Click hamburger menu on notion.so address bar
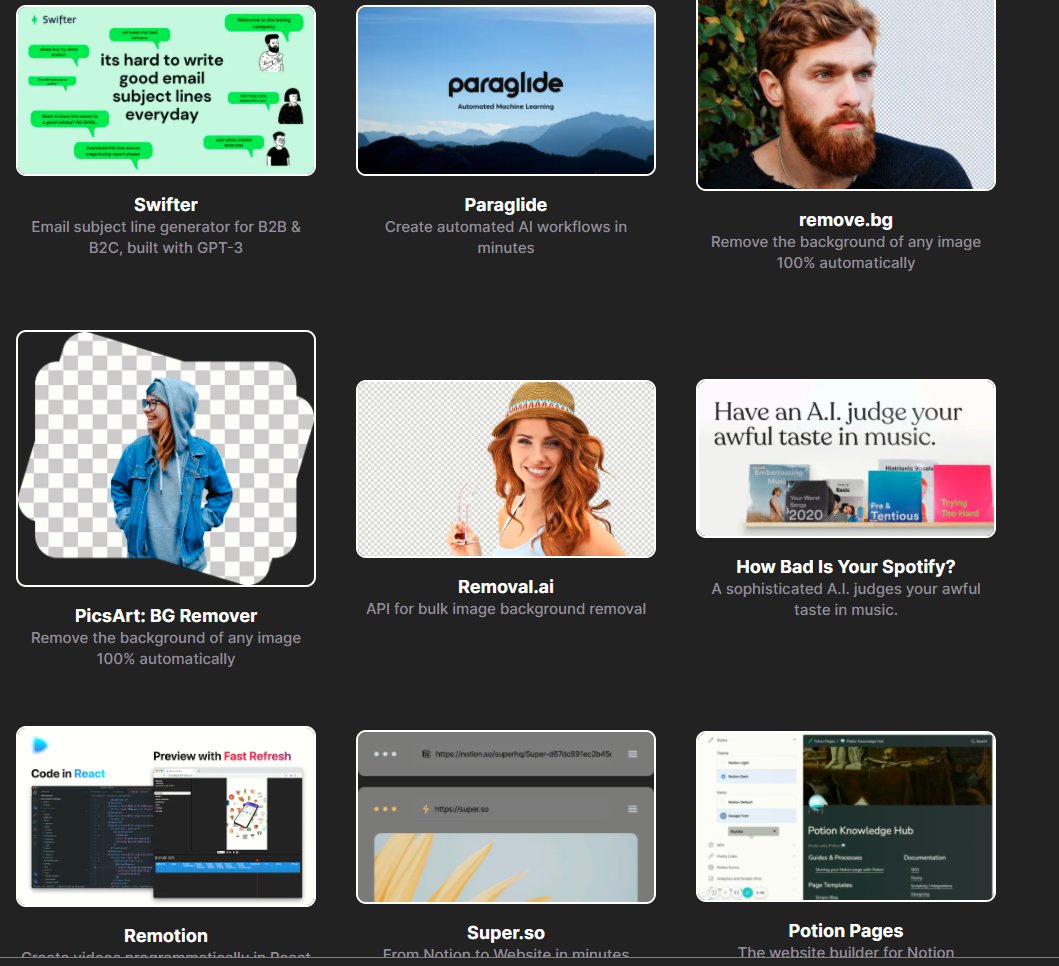Viewport: 1059px width, 966px height. point(632,754)
